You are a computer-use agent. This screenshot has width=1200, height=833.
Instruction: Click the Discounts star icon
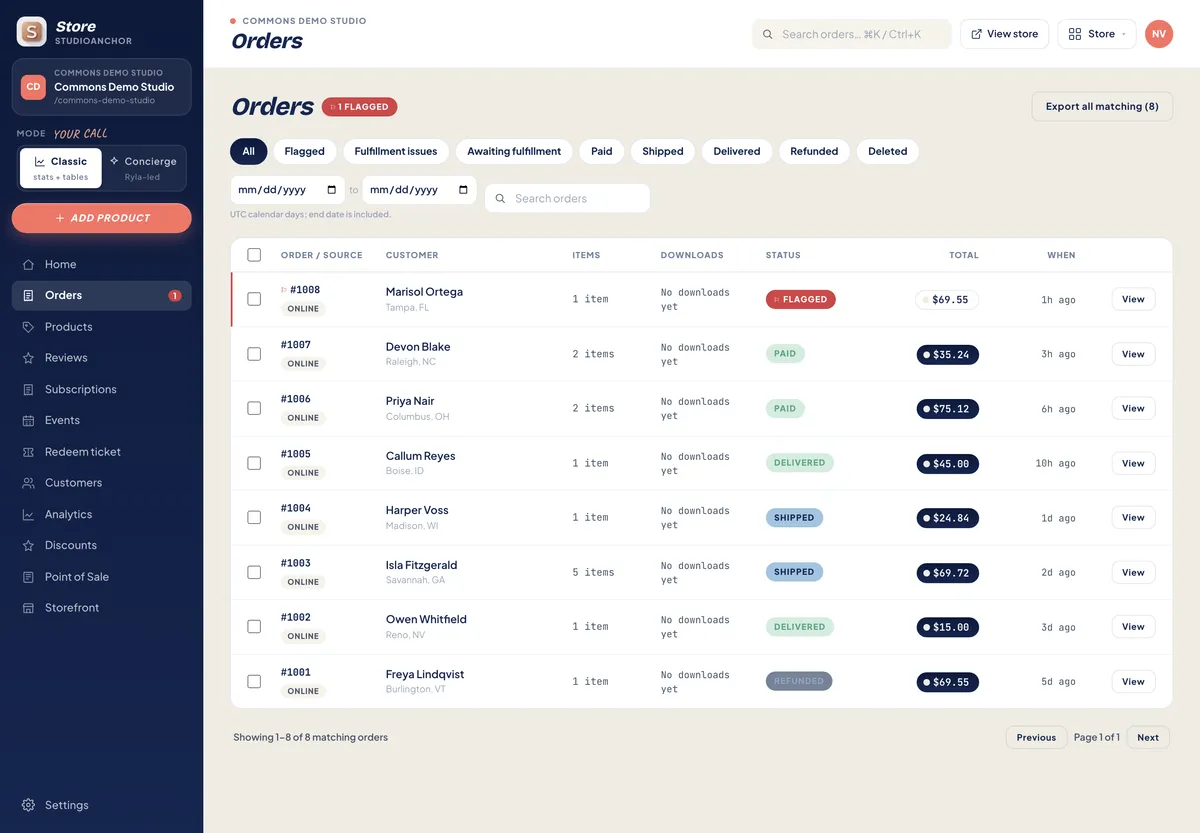click(28, 546)
